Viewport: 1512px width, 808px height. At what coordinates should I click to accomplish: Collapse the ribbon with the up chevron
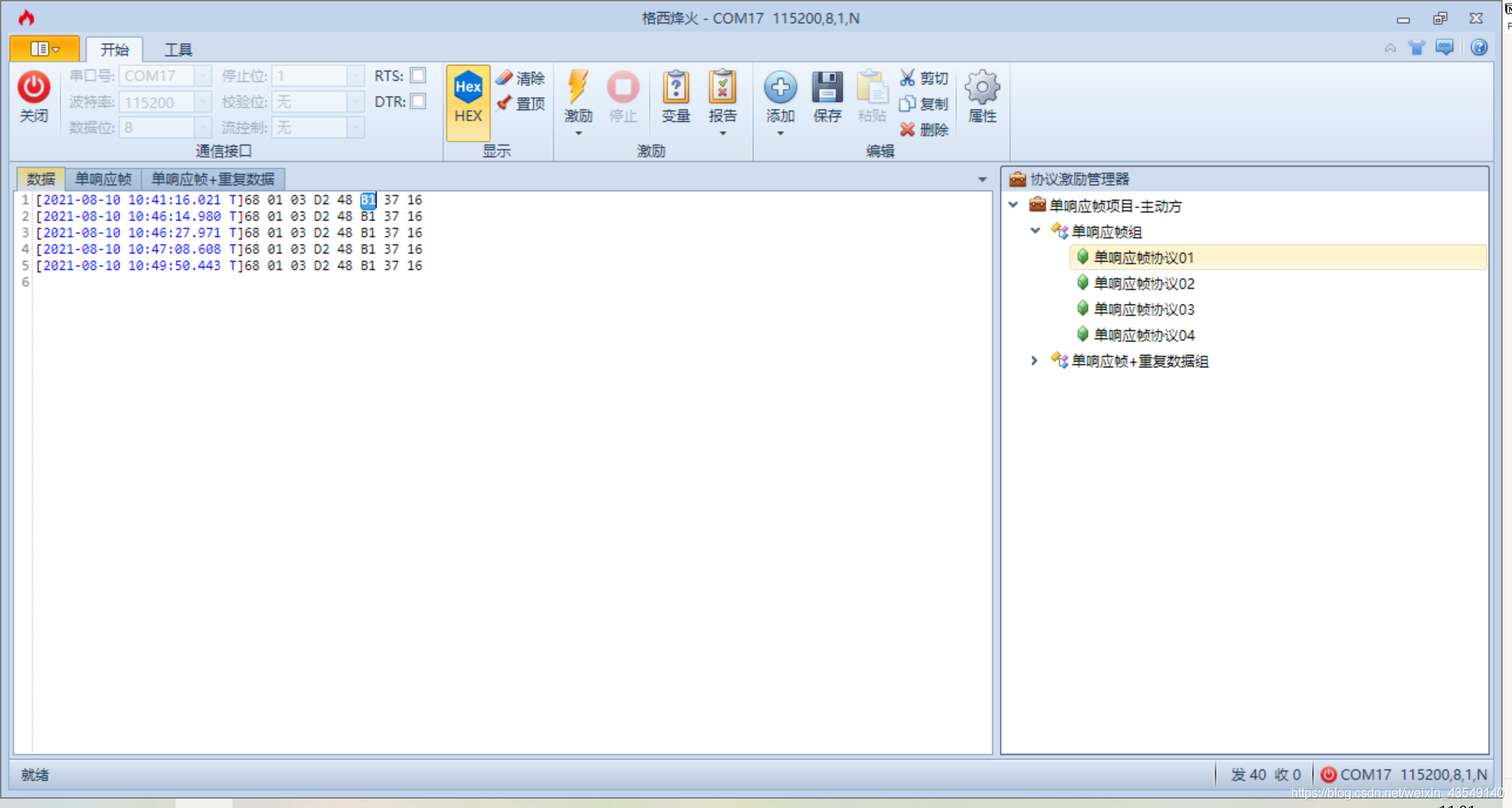pyautogui.click(x=1390, y=48)
